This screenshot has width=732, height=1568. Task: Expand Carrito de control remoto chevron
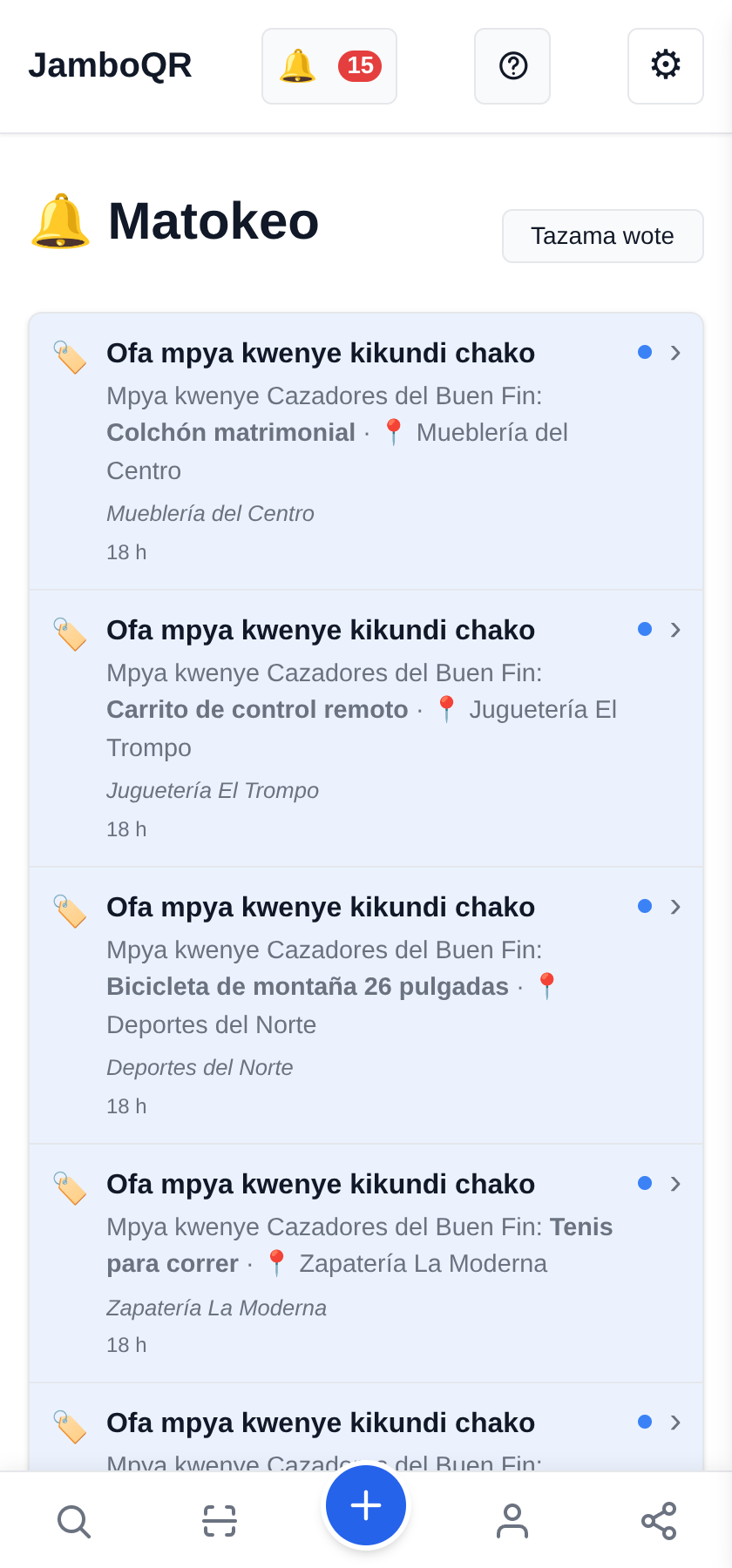click(x=675, y=630)
